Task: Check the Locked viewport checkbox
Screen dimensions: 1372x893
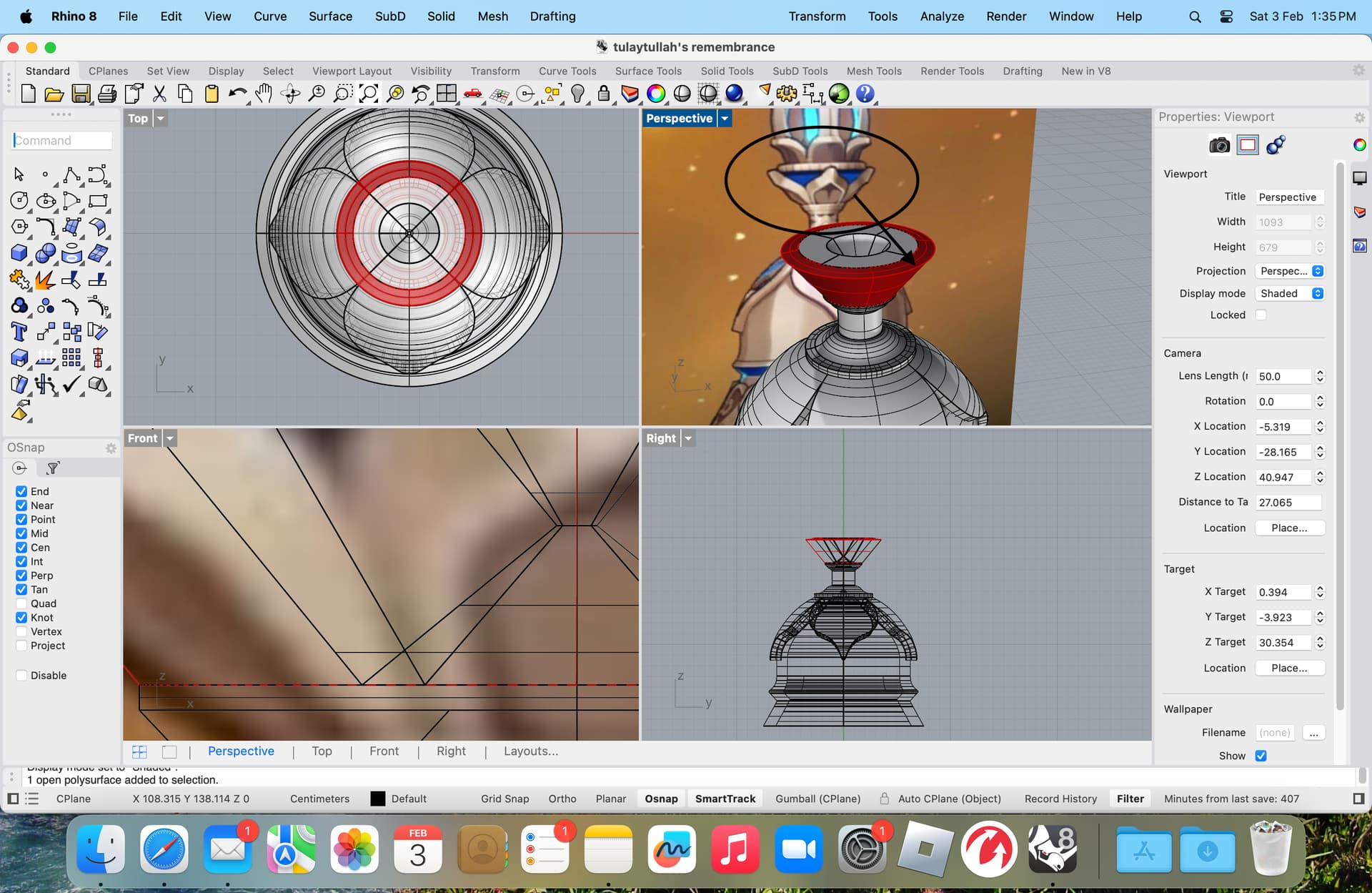Action: 1261,315
